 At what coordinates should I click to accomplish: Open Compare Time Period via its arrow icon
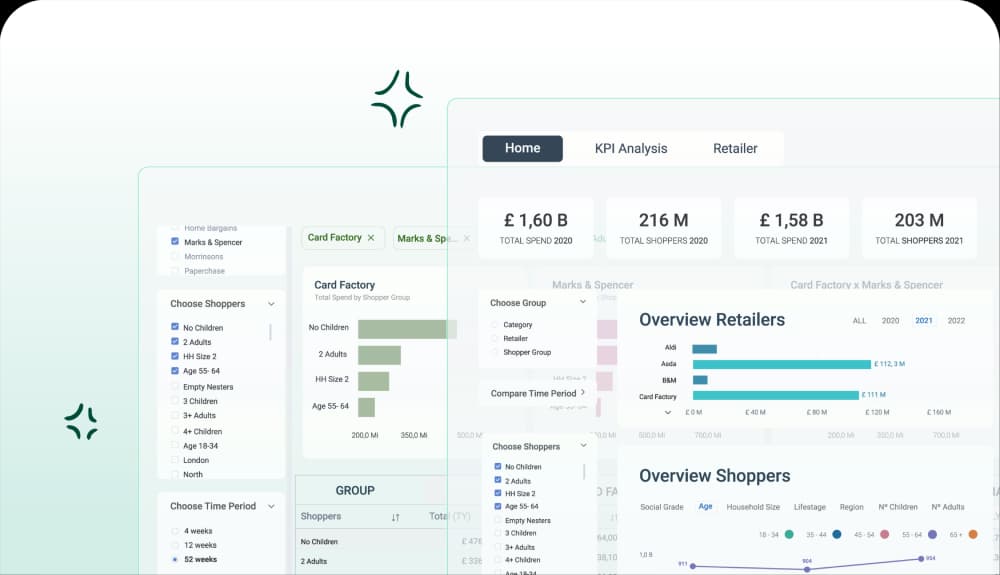(x=582, y=393)
